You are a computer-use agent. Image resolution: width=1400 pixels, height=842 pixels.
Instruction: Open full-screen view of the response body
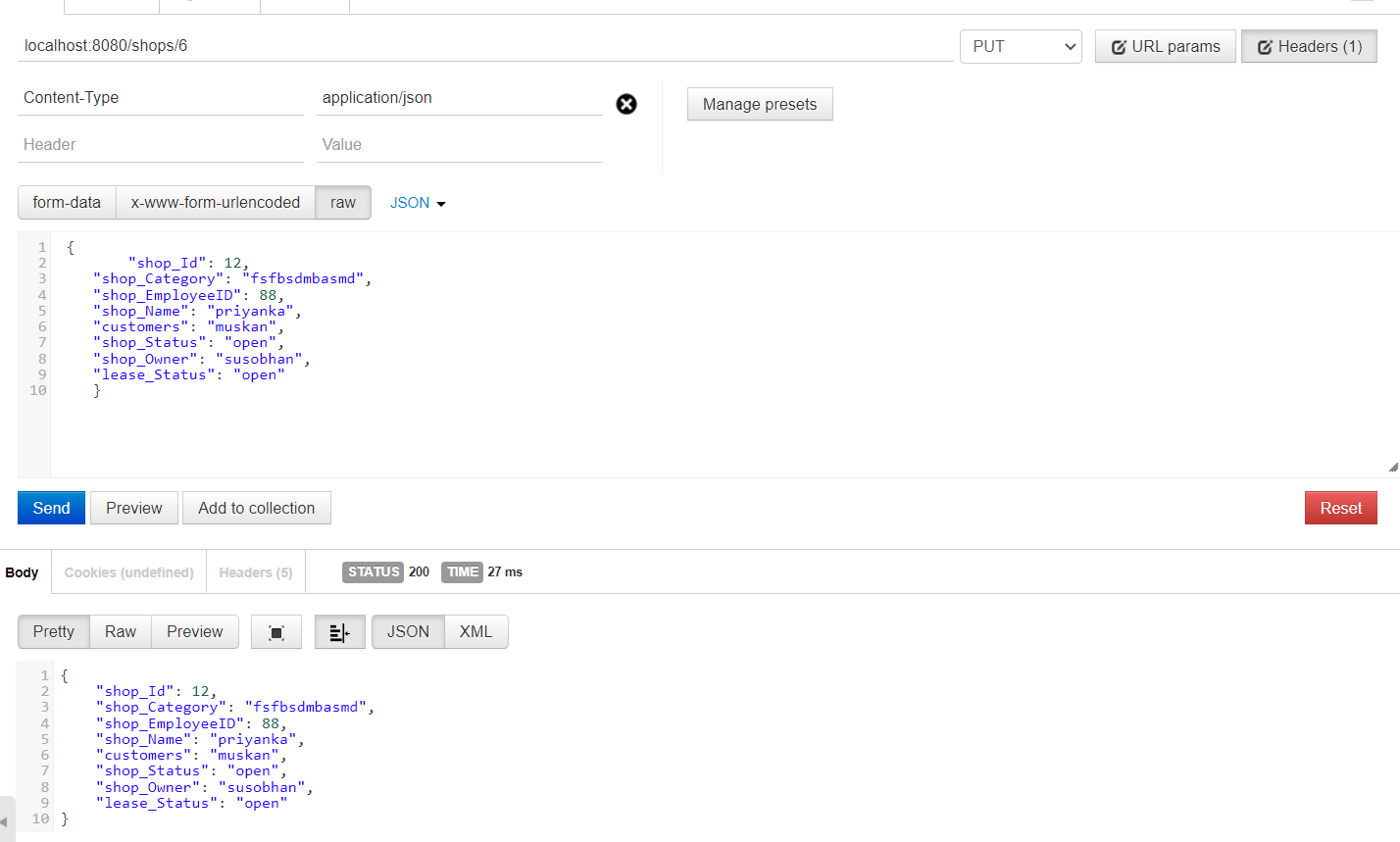275,631
